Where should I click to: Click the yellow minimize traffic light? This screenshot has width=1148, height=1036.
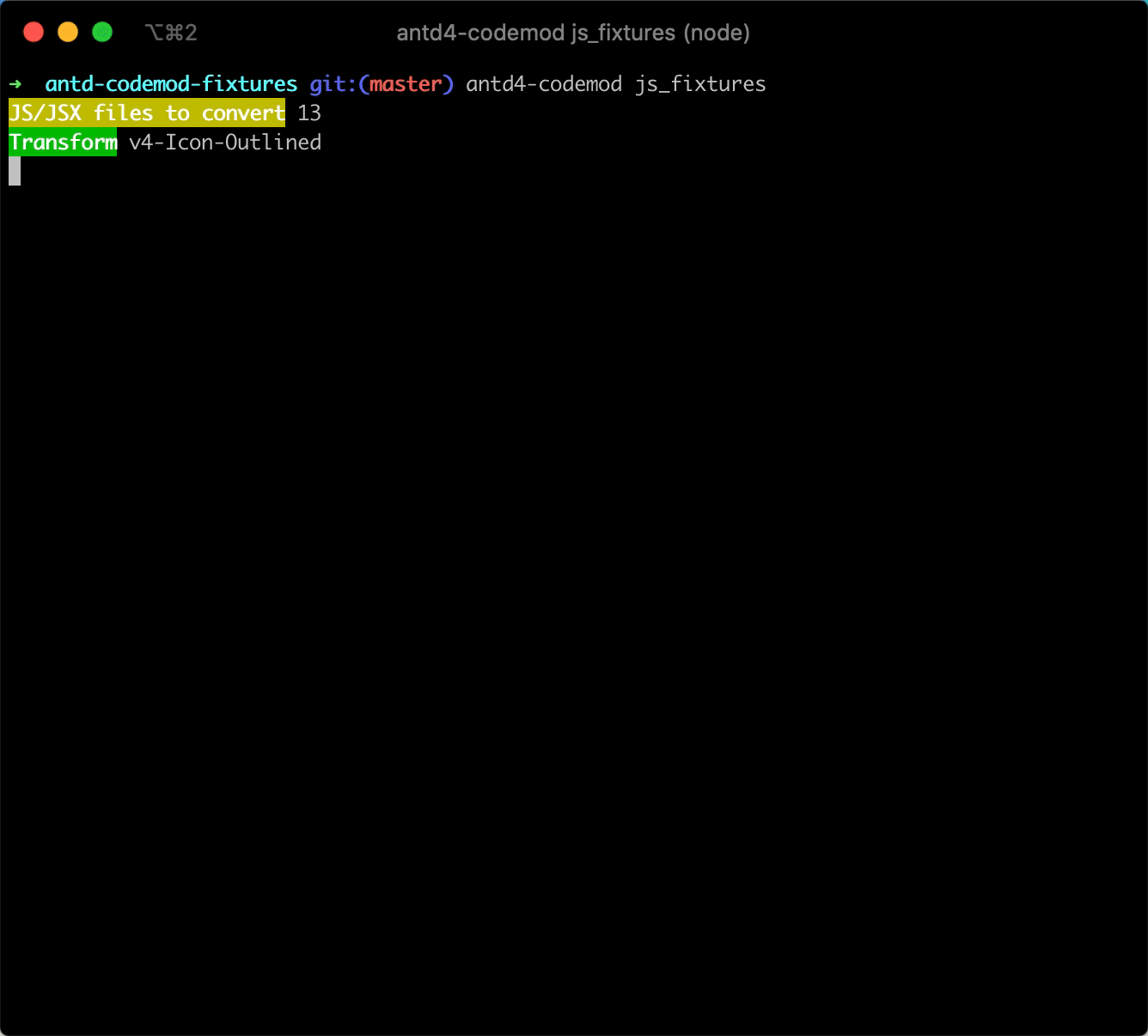pos(68,31)
